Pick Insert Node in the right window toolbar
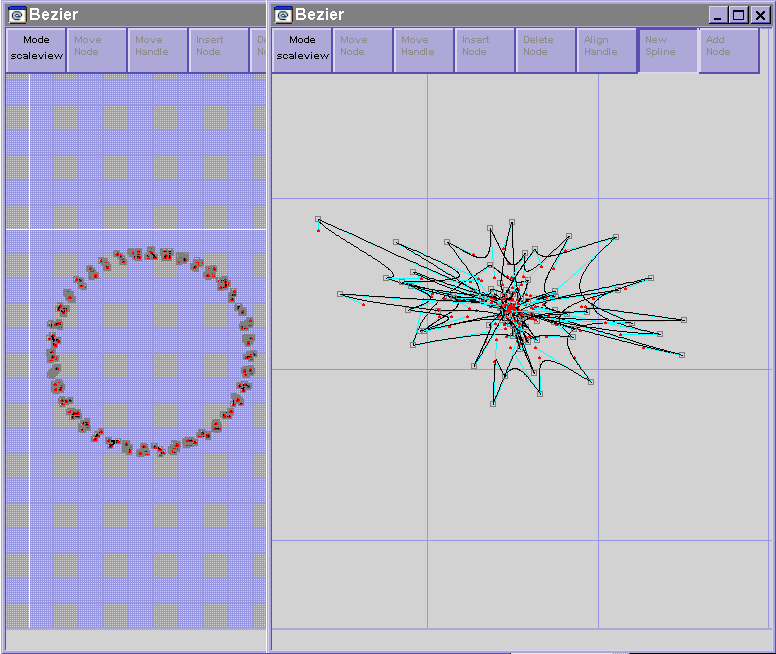The image size is (776, 654). tap(485, 49)
